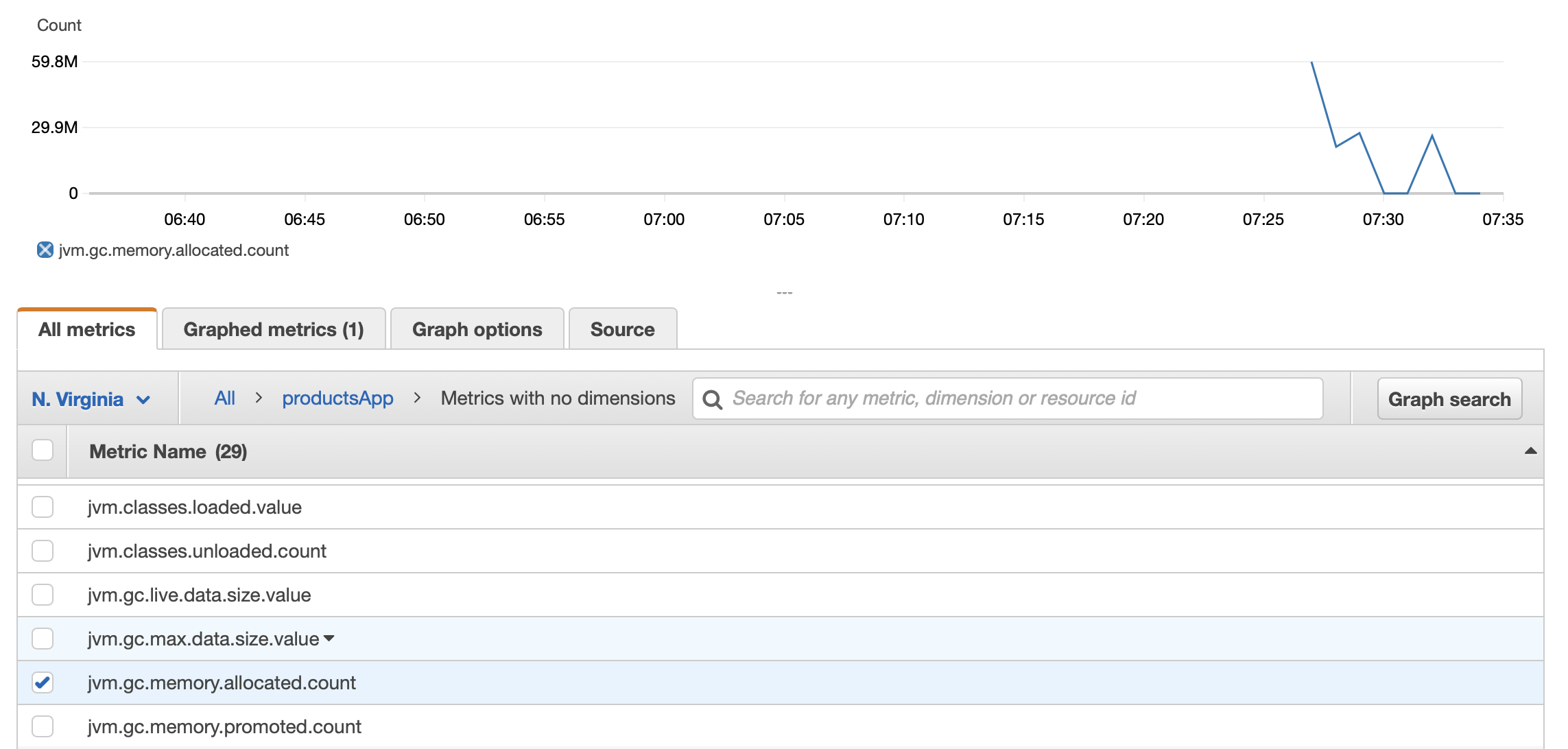Open dropdown arrow beside jvm.gc.max.data.size.value
The width and height of the screenshot is (1568, 749).
click(x=329, y=639)
